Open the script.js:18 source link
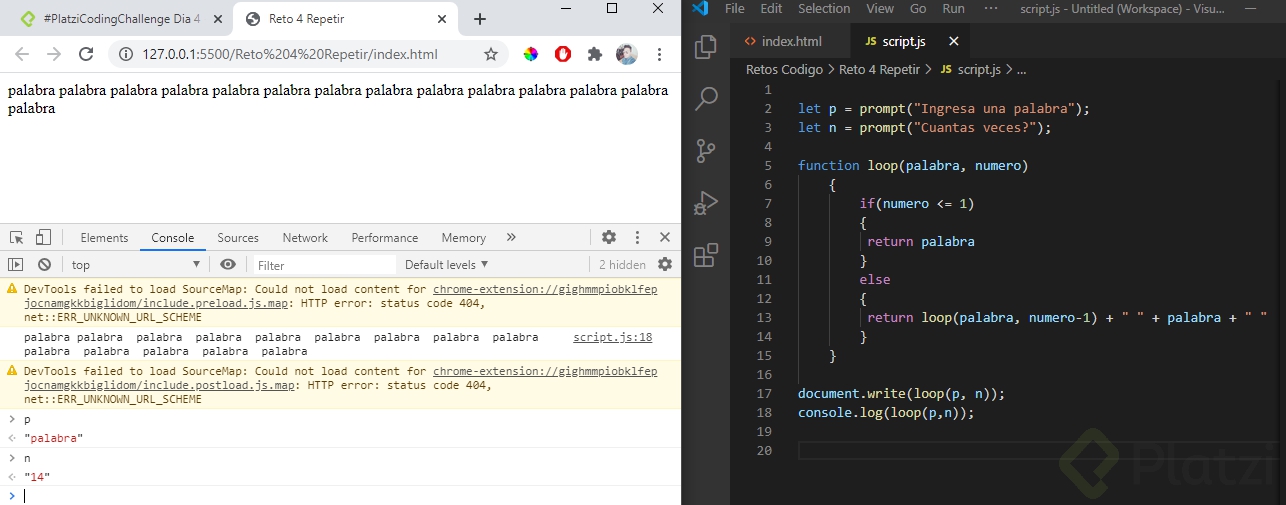The image size is (1286, 505). 612,337
